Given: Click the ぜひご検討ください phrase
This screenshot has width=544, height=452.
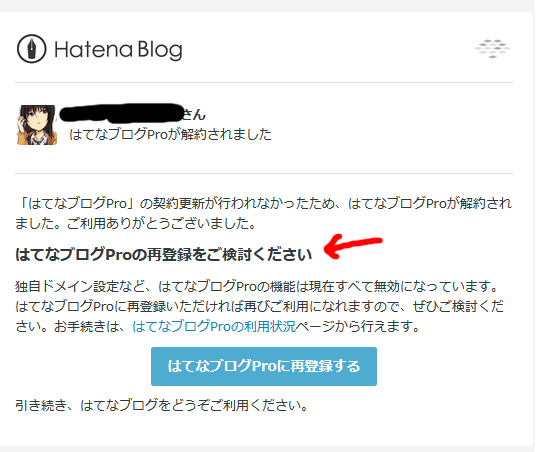Looking at the screenshot, I should (x=458, y=306).
